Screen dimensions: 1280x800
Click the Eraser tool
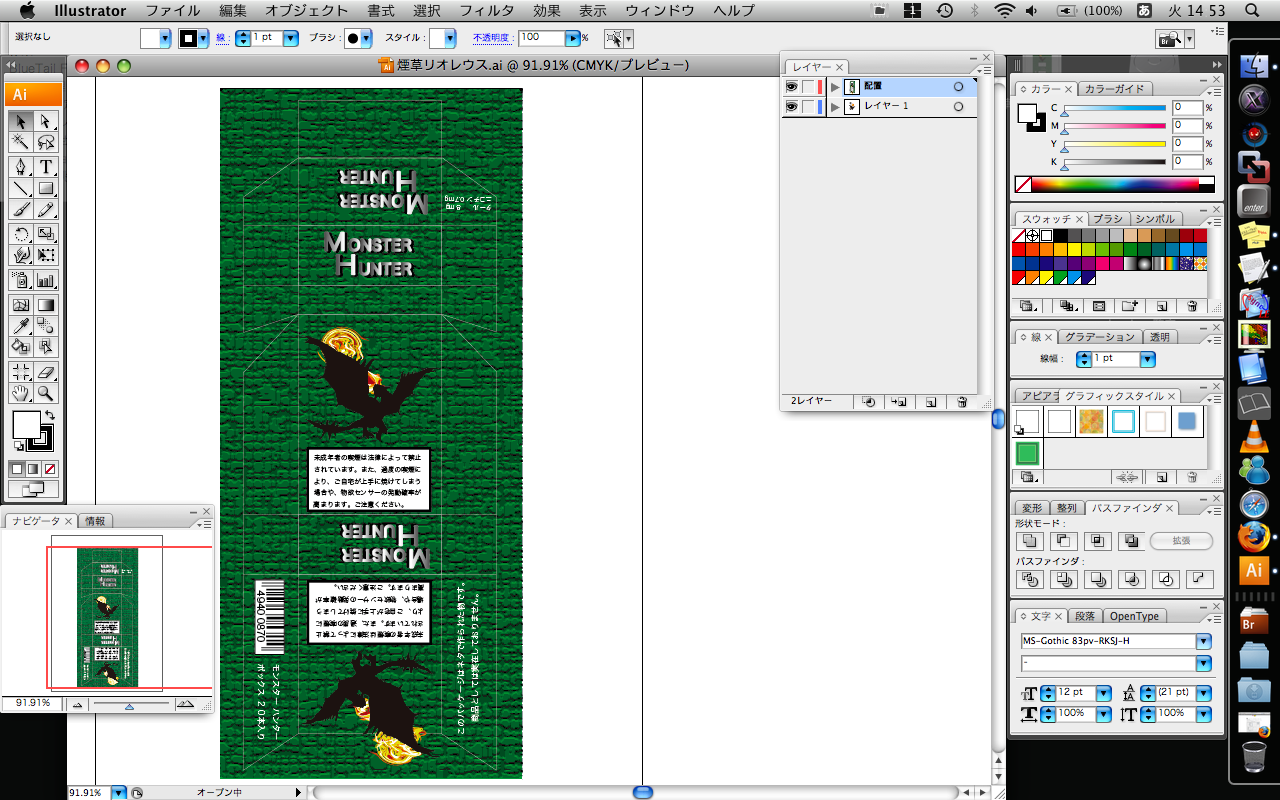[x=46, y=371]
